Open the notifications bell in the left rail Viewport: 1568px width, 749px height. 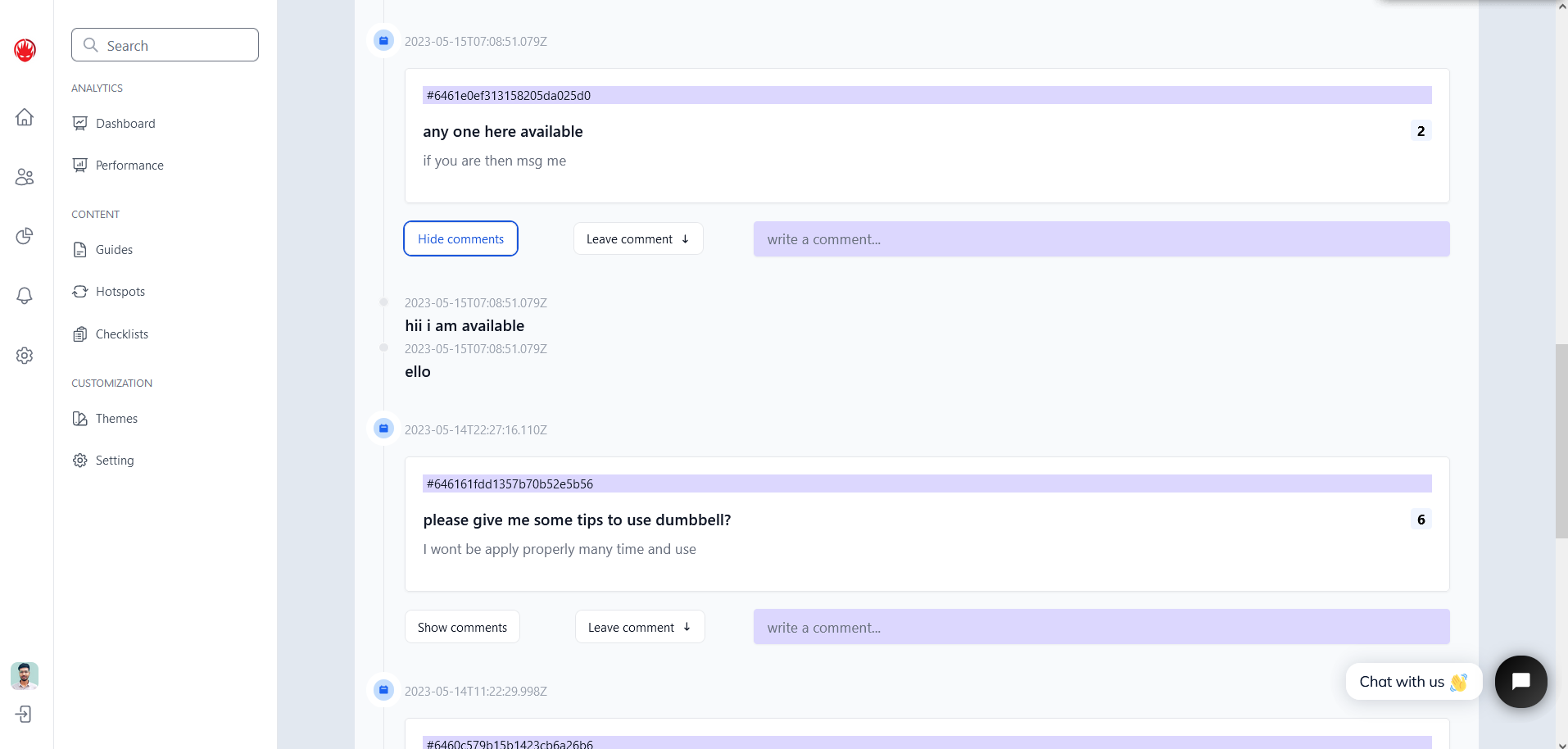25,296
